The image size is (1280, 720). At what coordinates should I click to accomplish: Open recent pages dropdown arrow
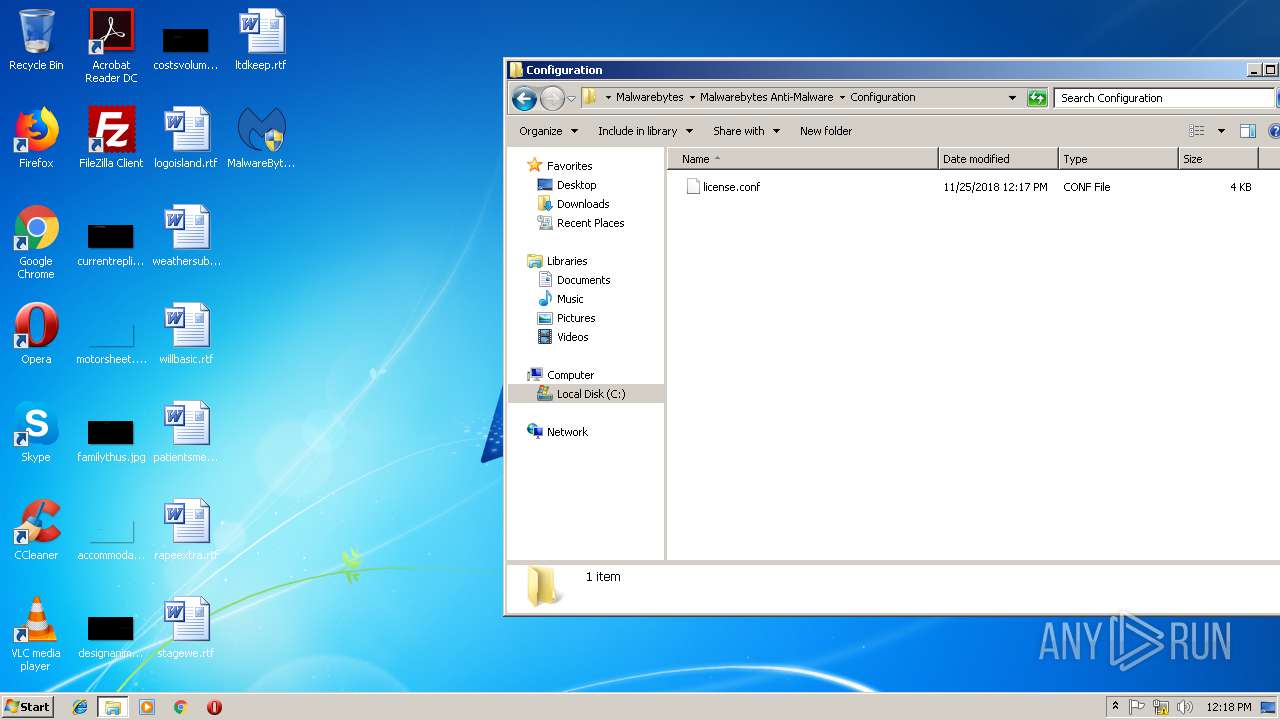click(x=571, y=98)
